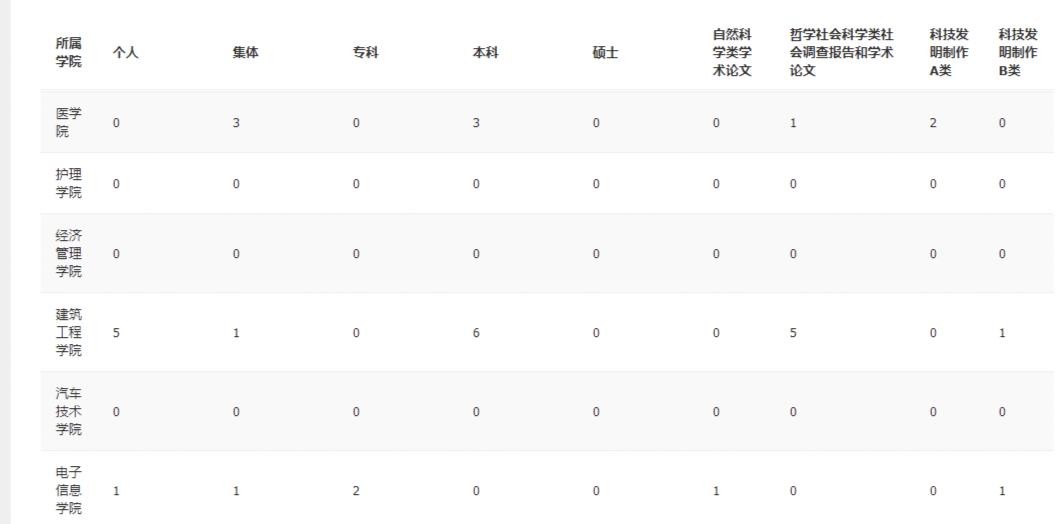Select the 哲学社会科学类社会调查报告和学术论文 header
This screenshot has height=524, width=1056.
(x=841, y=53)
